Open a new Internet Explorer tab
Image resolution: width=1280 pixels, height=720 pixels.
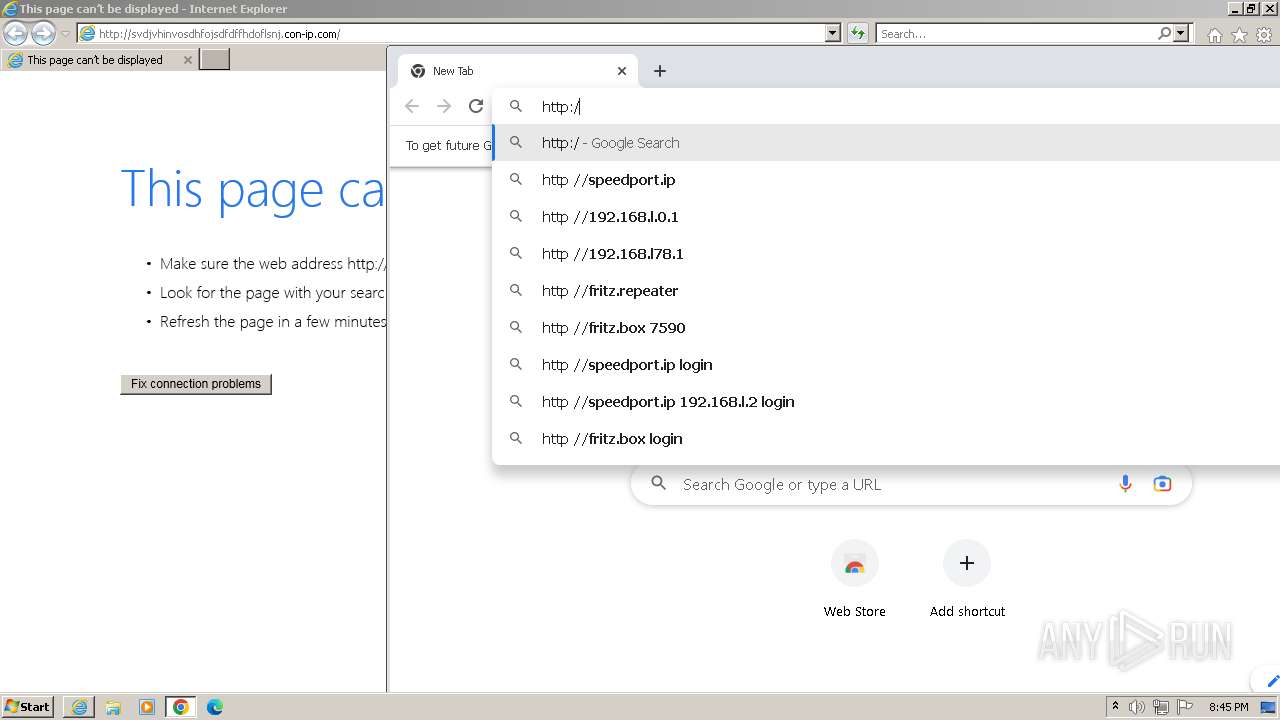click(215, 60)
